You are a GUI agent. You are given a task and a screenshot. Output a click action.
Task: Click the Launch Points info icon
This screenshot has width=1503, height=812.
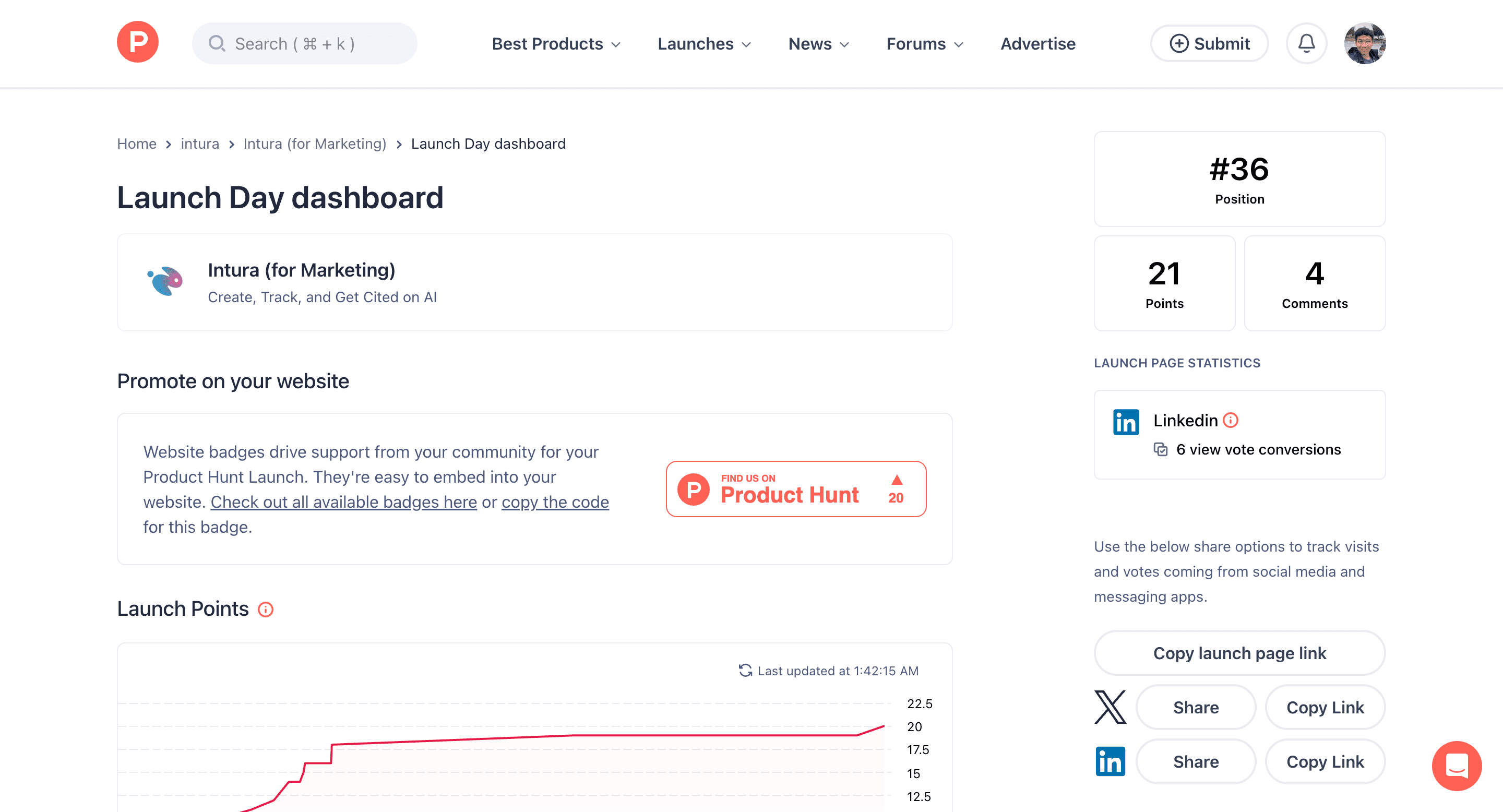[x=266, y=610]
